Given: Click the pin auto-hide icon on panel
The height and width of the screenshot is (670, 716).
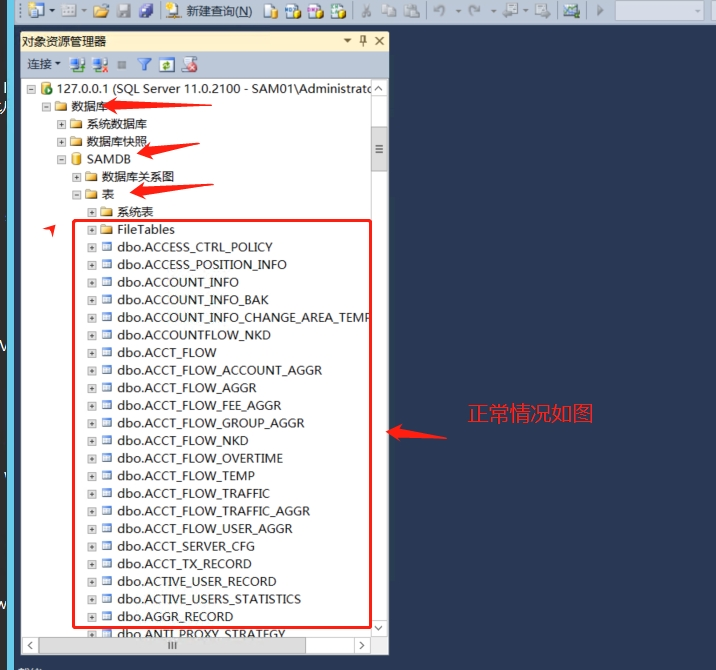Looking at the screenshot, I should 363,41.
